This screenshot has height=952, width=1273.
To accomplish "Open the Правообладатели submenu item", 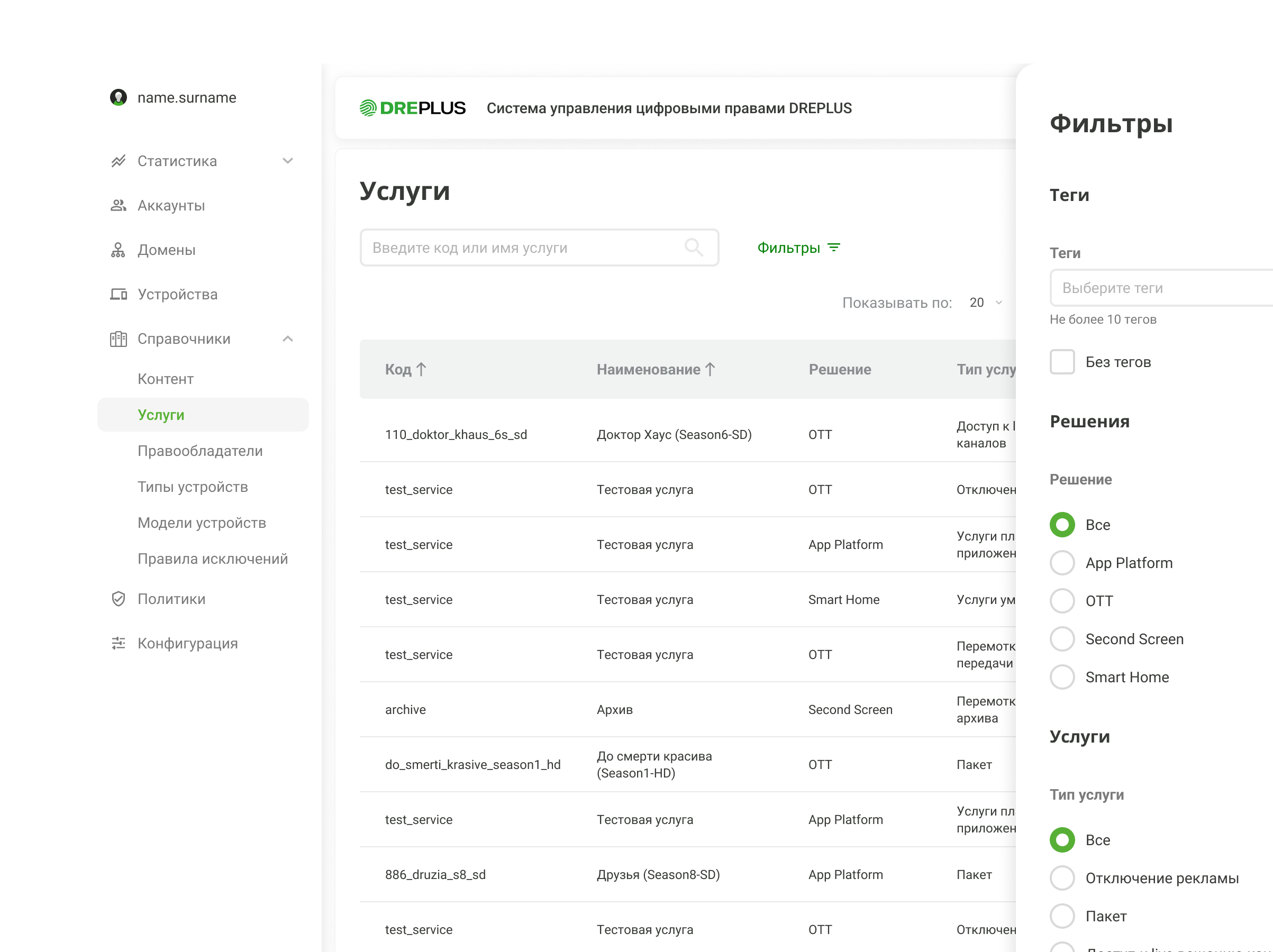I will pos(201,451).
